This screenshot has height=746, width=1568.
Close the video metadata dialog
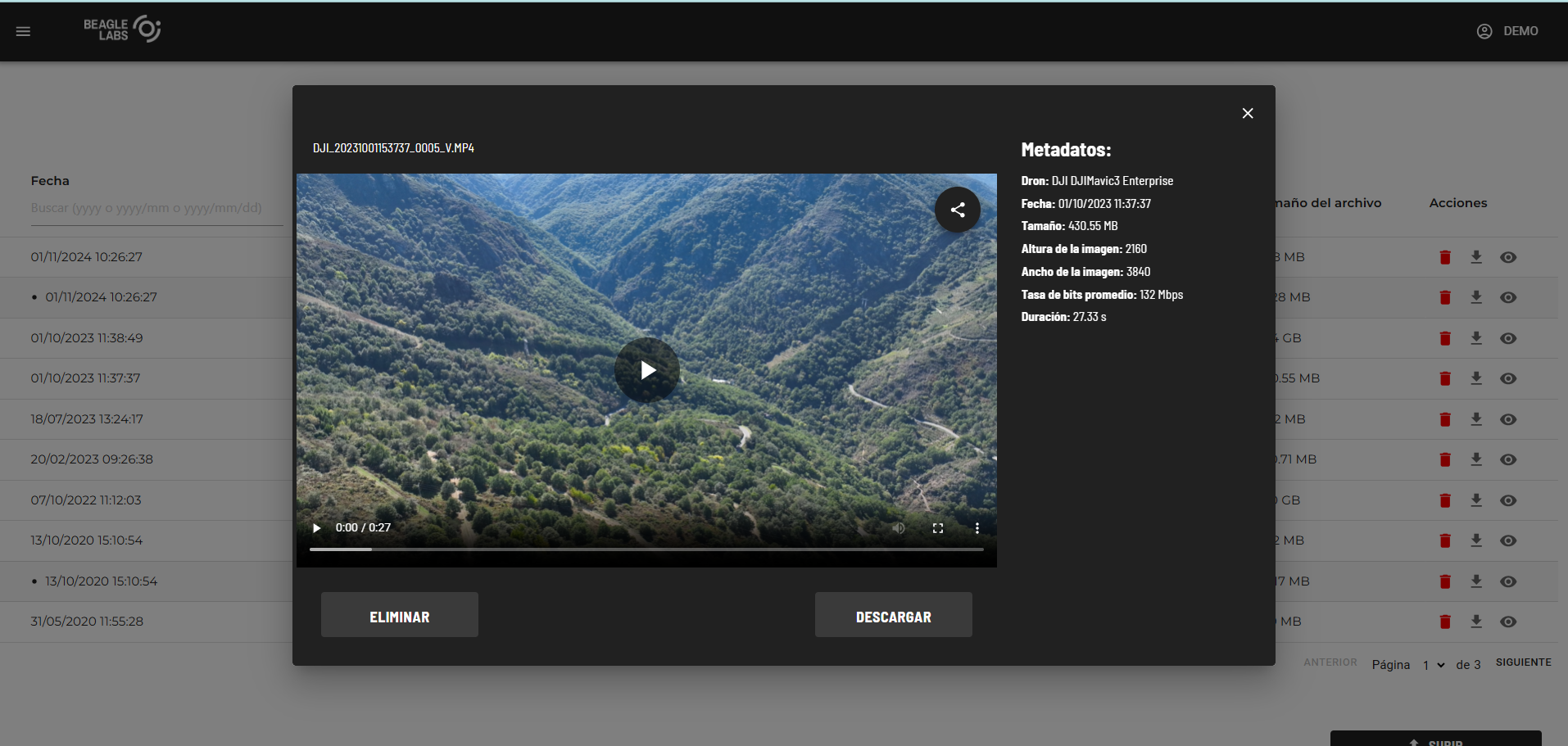1248,113
